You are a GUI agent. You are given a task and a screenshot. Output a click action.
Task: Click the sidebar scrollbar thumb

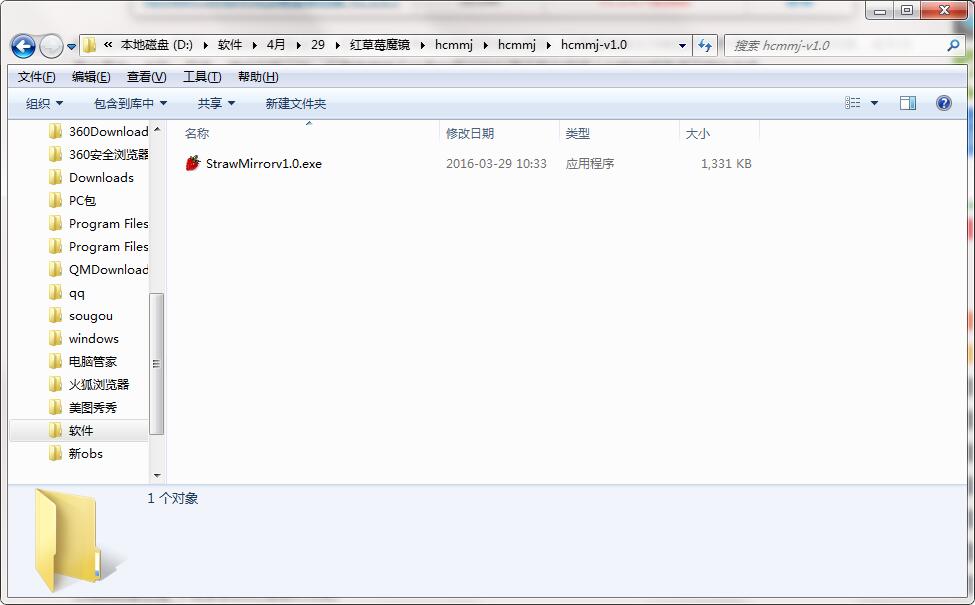pyautogui.click(x=157, y=363)
